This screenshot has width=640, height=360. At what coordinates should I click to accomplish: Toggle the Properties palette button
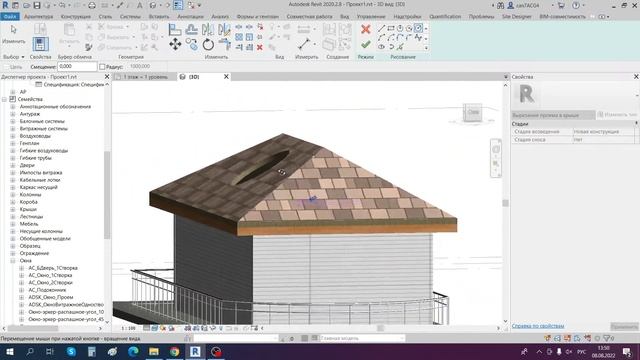(x=40, y=44)
